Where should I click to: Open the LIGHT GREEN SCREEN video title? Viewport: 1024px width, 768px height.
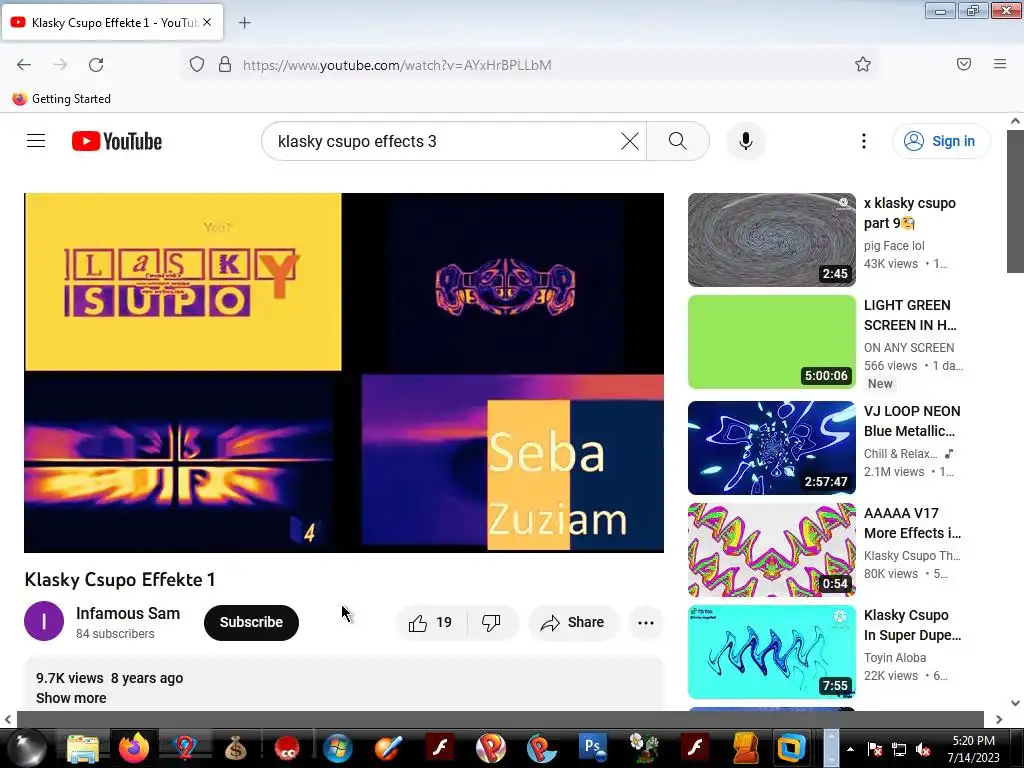tap(910, 315)
